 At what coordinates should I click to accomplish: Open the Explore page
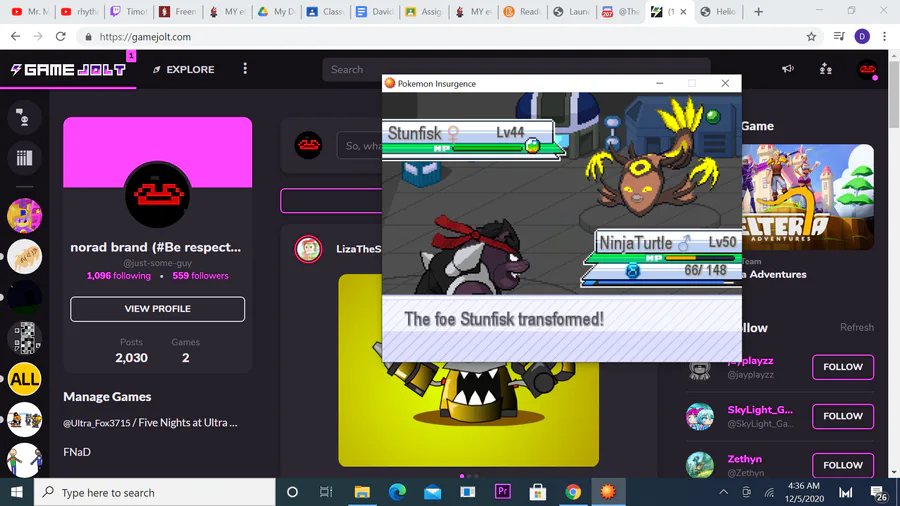[x=184, y=69]
